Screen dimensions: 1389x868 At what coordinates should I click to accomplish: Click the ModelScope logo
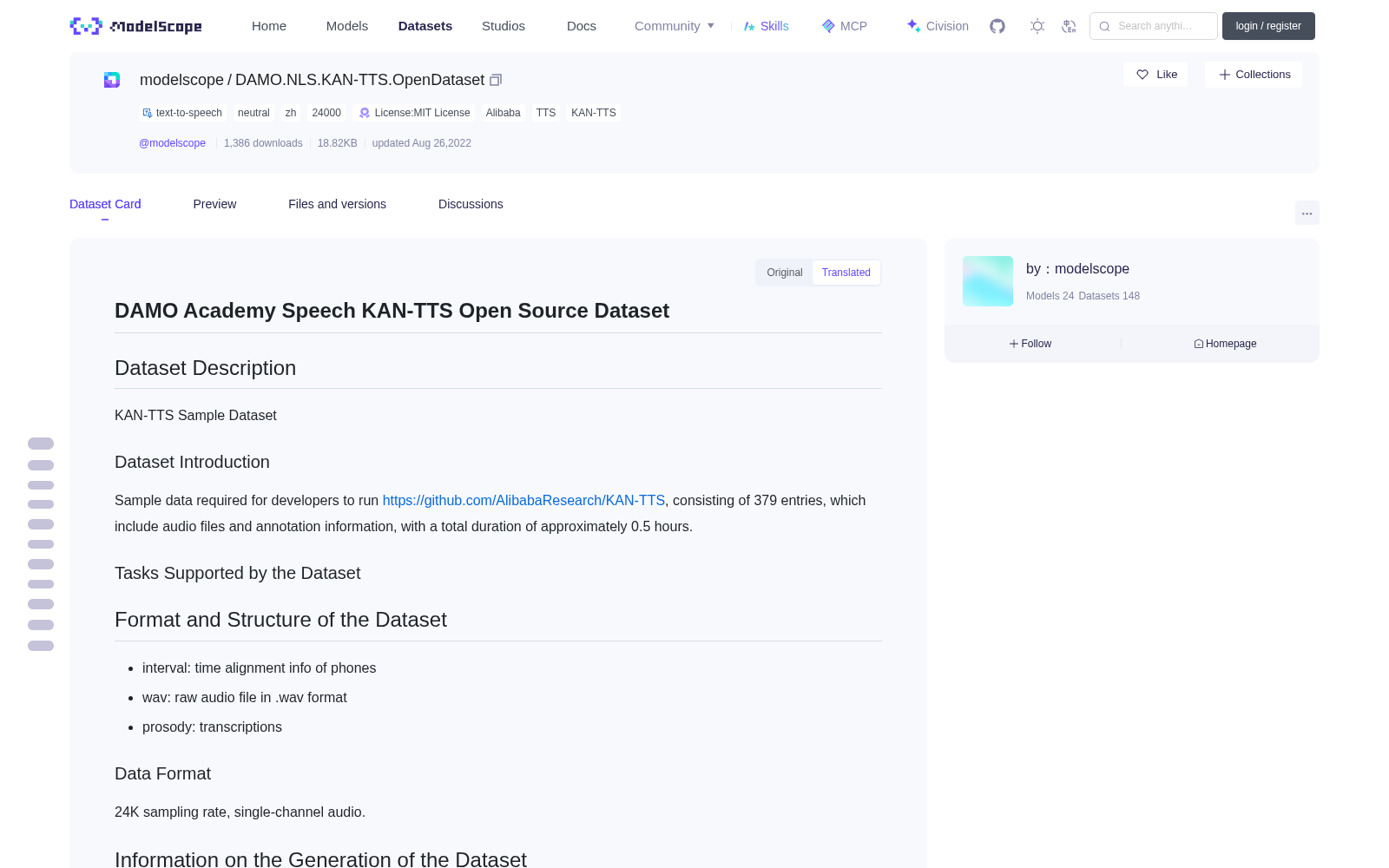[135, 26]
